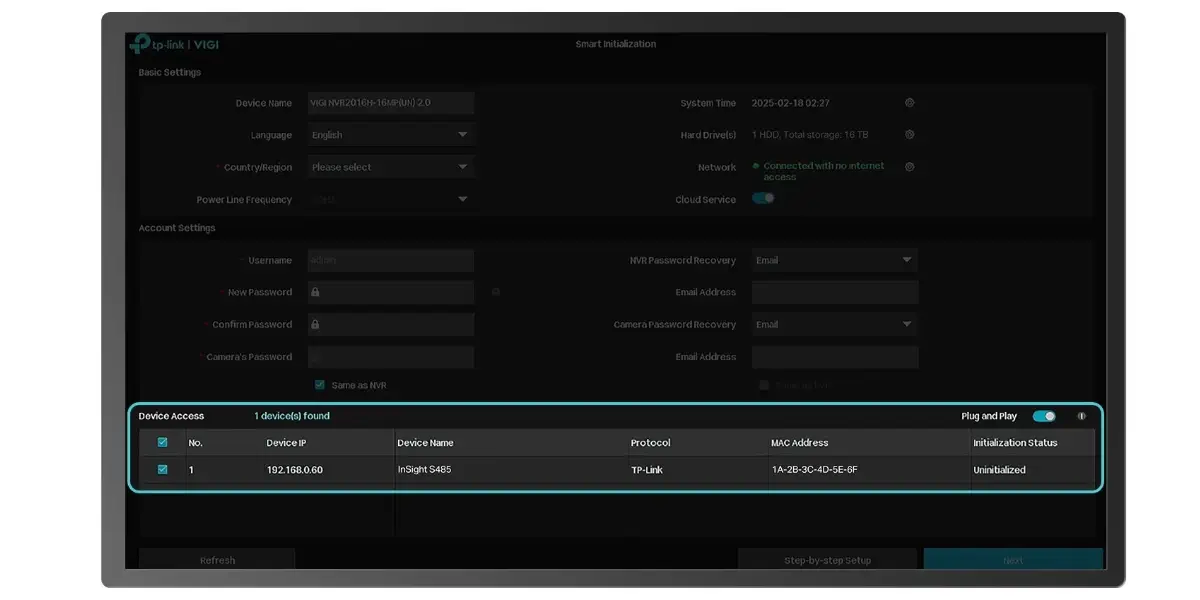Click the Email Address field under Camera Password Recovery

[835, 357]
